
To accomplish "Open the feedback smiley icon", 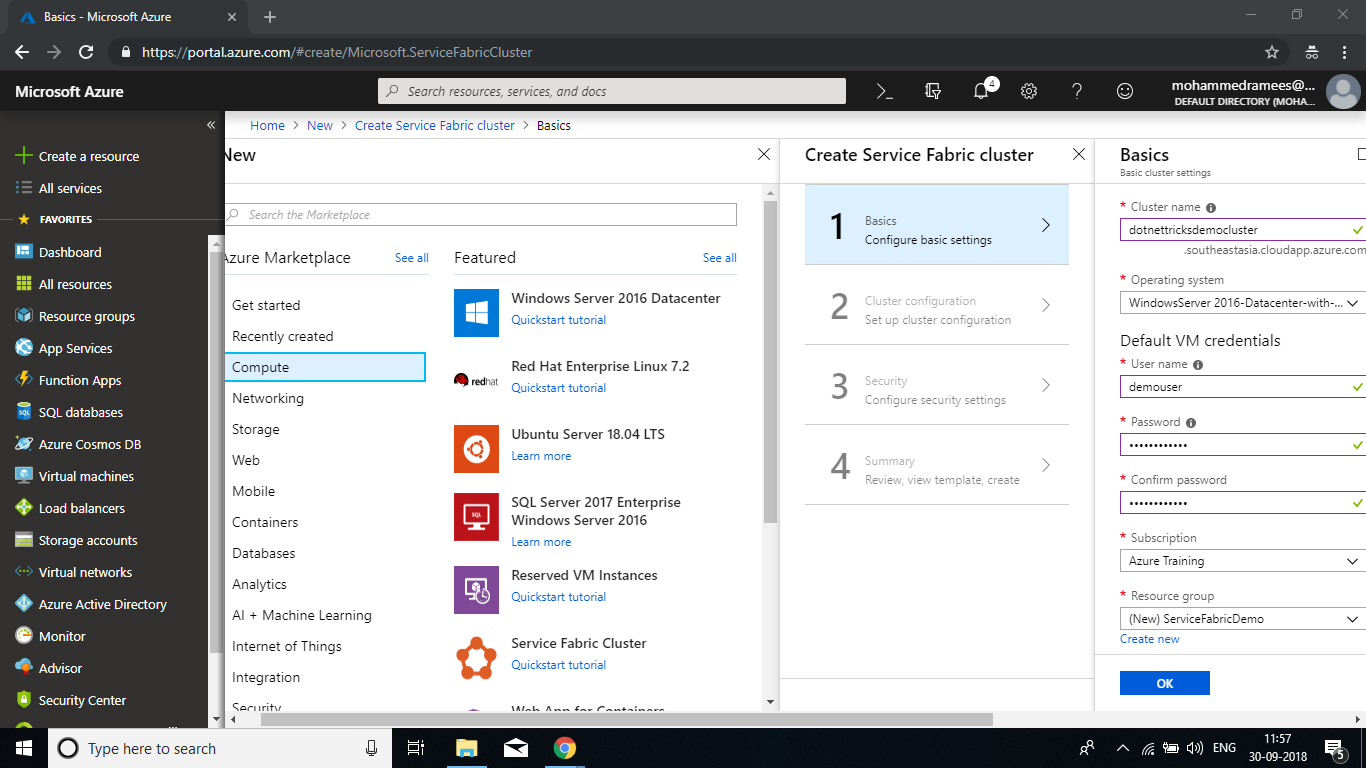I will point(1125,91).
